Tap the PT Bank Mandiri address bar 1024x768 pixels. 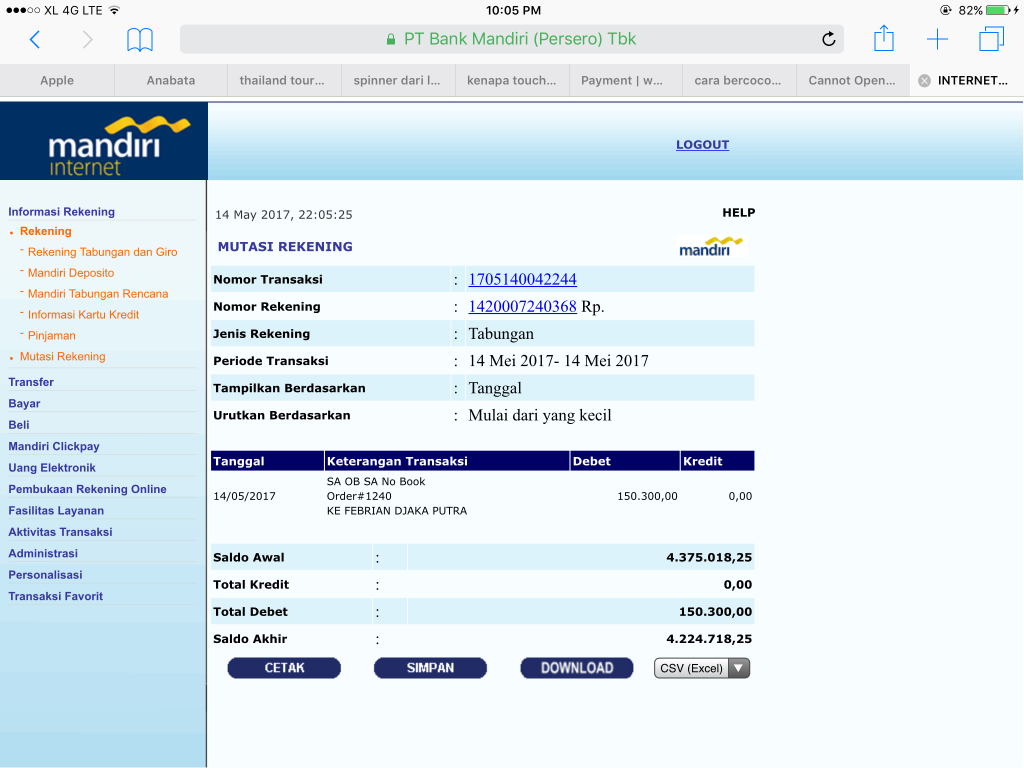511,39
